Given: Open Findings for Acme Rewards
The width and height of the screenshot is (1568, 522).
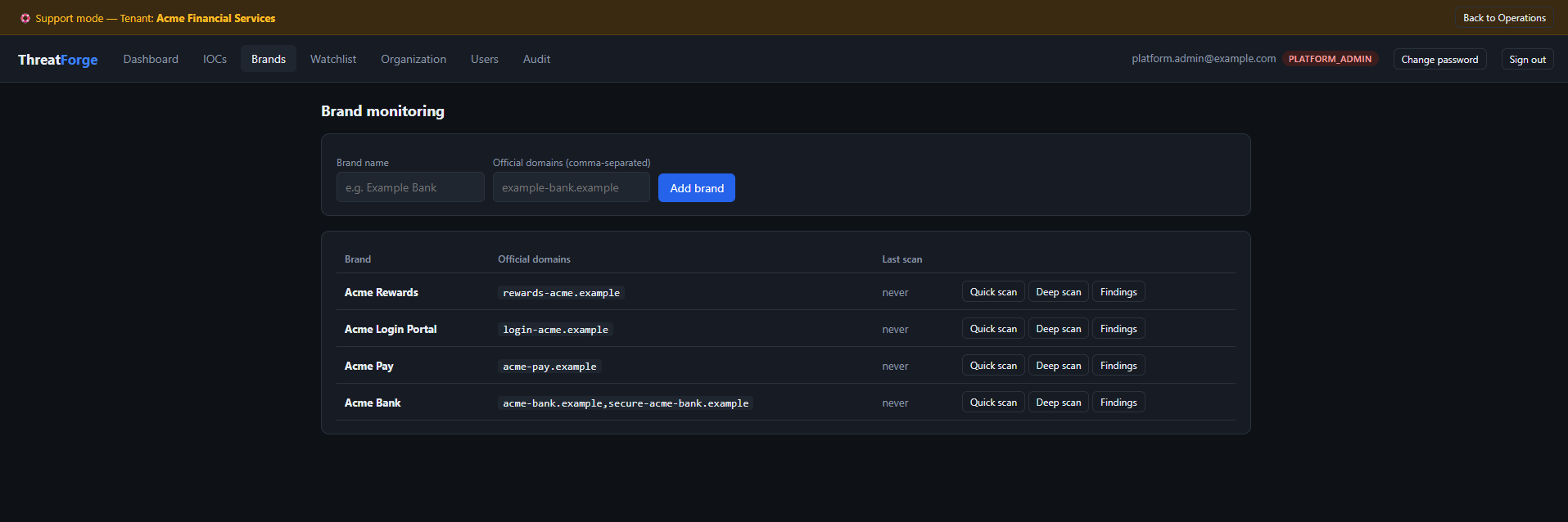Looking at the screenshot, I should [x=1118, y=292].
